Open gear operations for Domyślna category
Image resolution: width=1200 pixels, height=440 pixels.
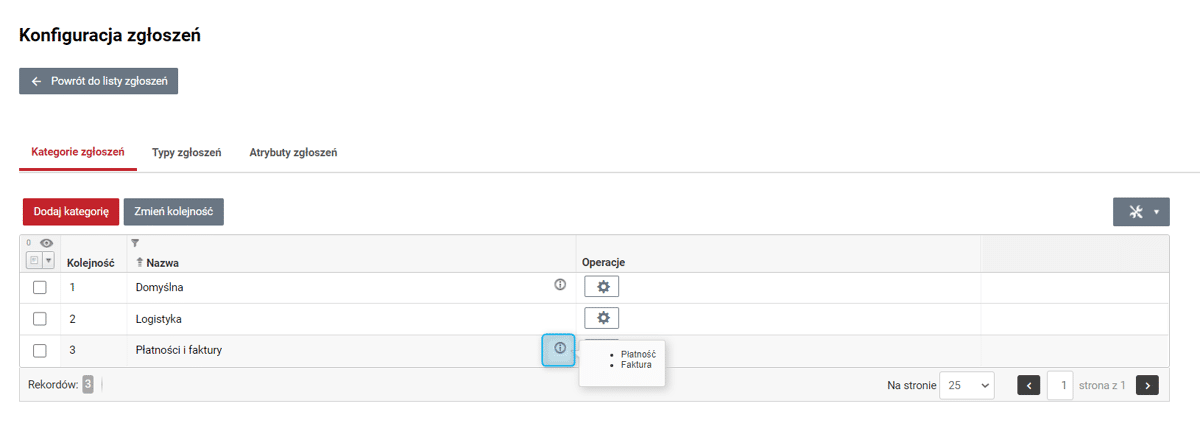point(602,287)
